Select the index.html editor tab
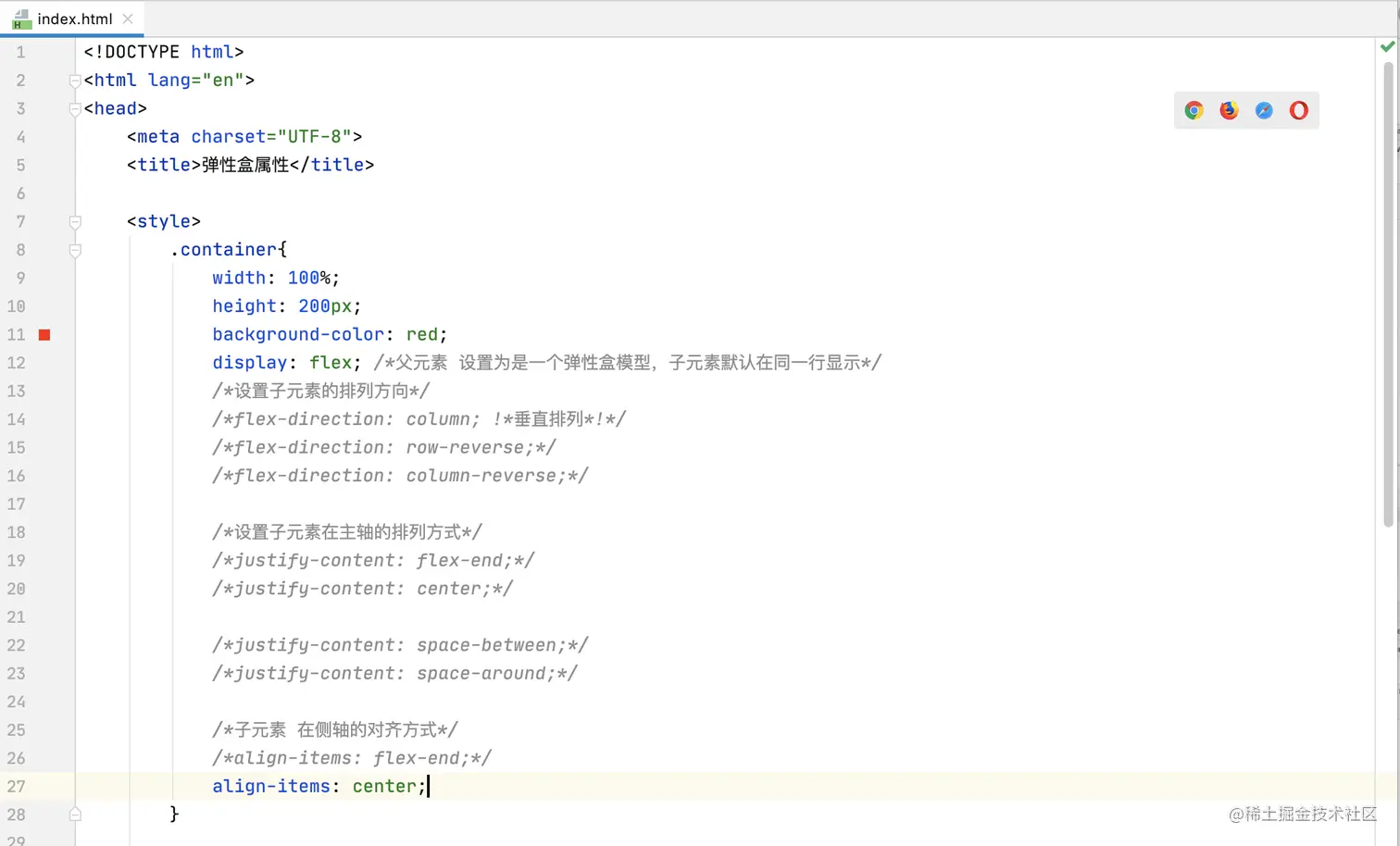Screen dimensions: 1400x846 click(75, 19)
